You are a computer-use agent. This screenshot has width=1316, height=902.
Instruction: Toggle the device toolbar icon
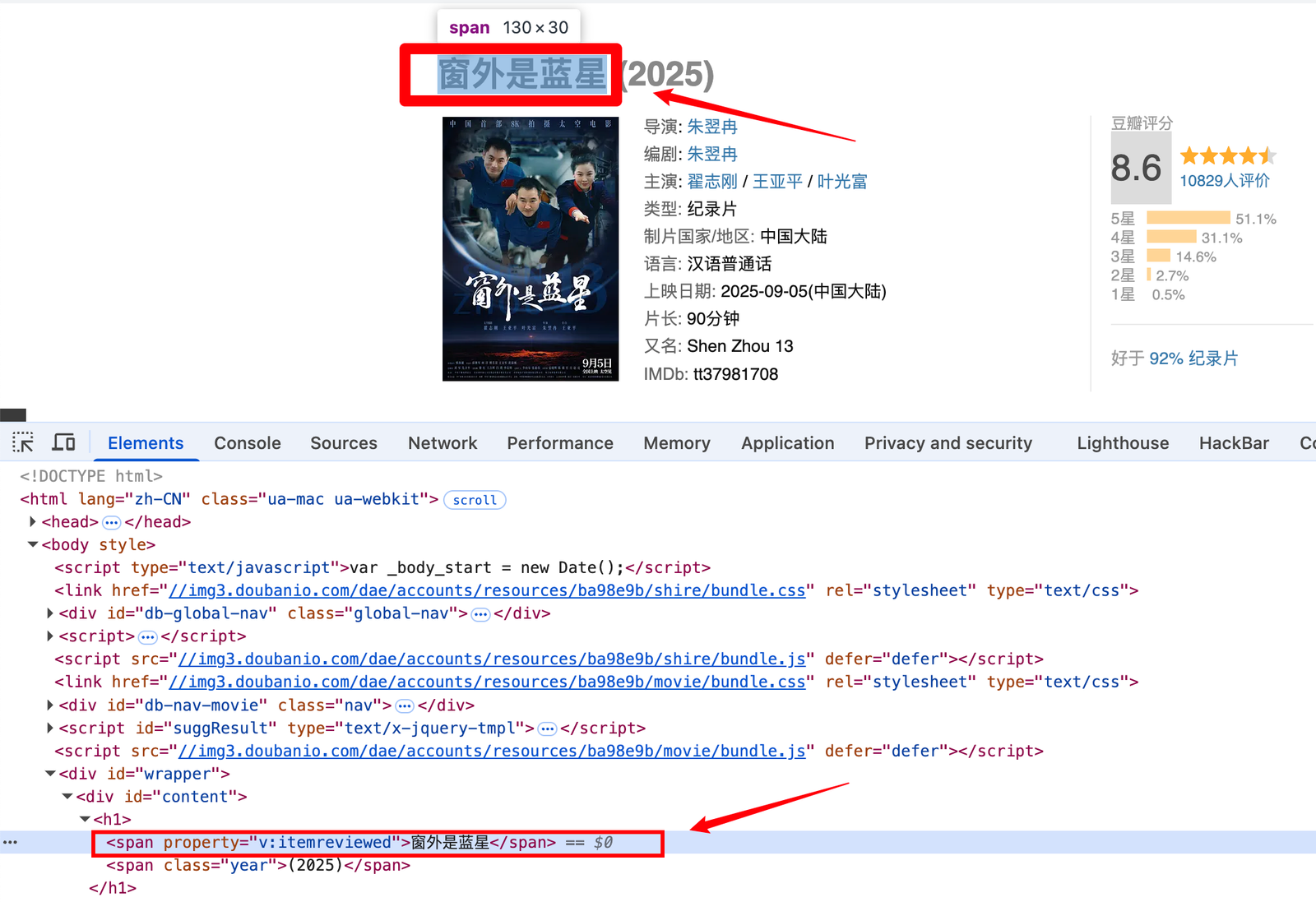pos(63,442)
